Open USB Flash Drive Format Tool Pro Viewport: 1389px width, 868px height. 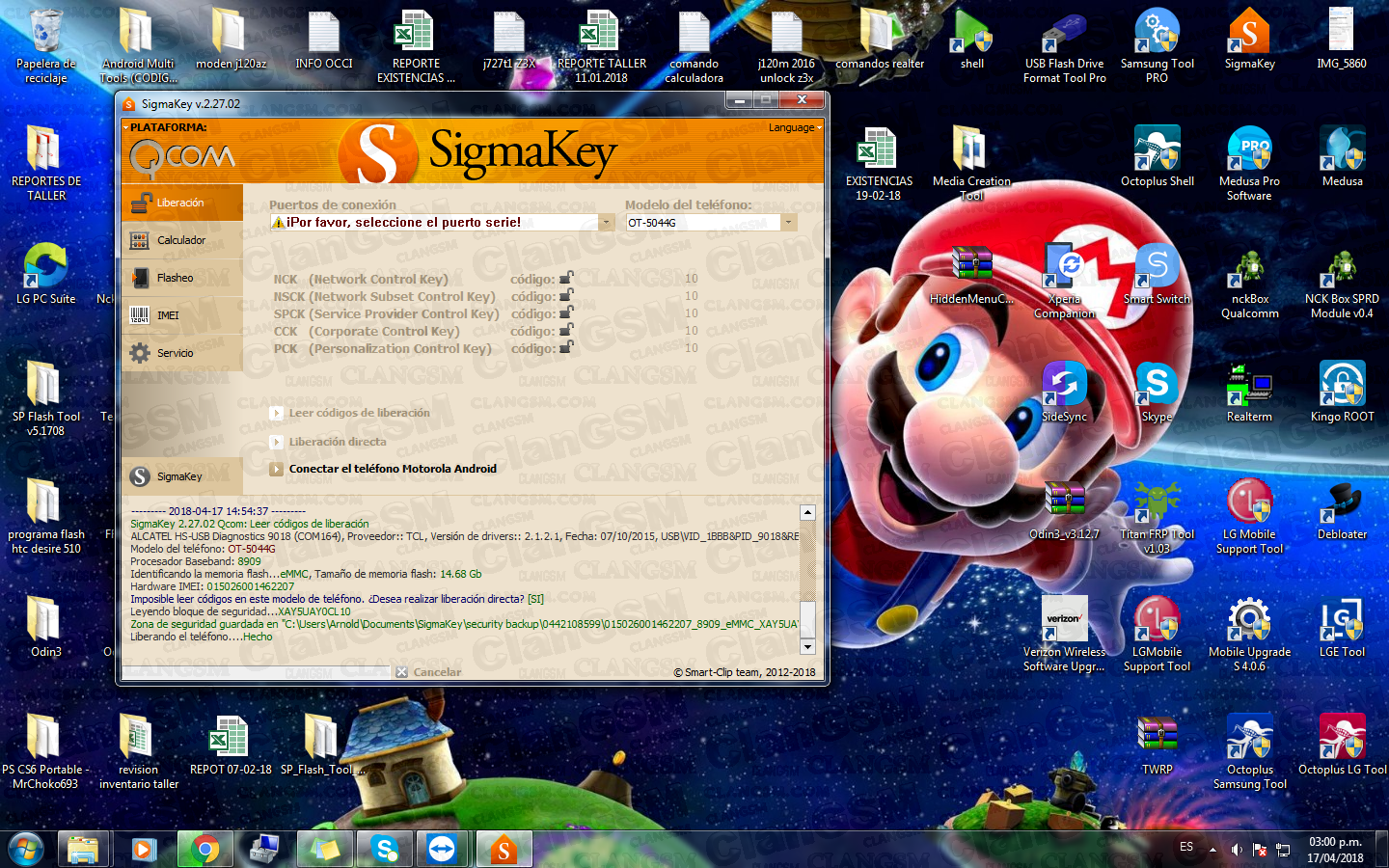click(x=1064, y=45)
